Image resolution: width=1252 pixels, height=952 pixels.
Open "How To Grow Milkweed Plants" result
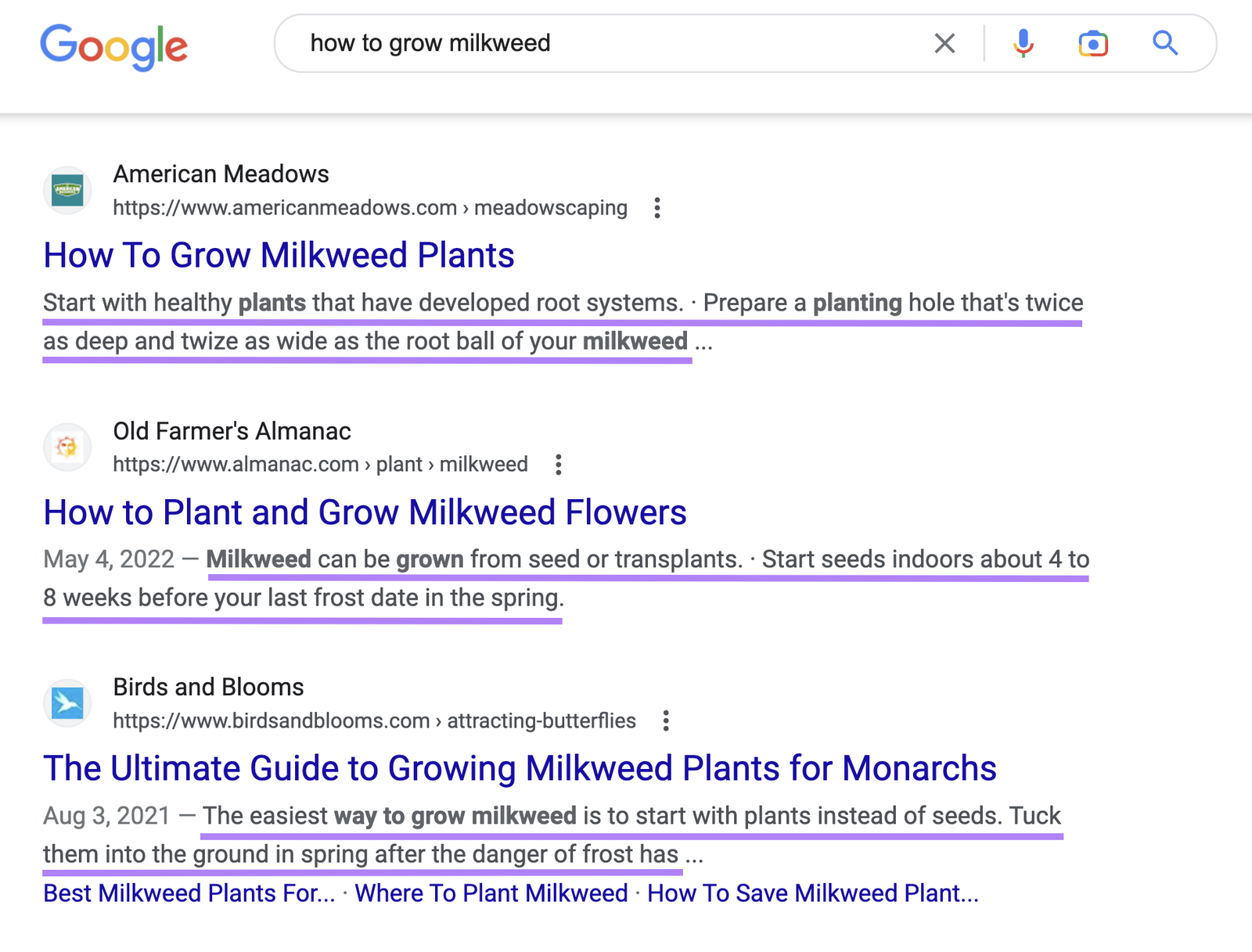tap(279, 255)
